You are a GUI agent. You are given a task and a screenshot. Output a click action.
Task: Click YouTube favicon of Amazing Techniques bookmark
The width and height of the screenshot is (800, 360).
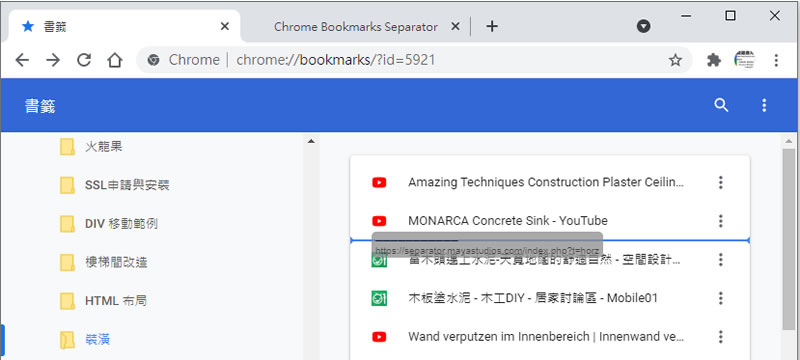379,182
